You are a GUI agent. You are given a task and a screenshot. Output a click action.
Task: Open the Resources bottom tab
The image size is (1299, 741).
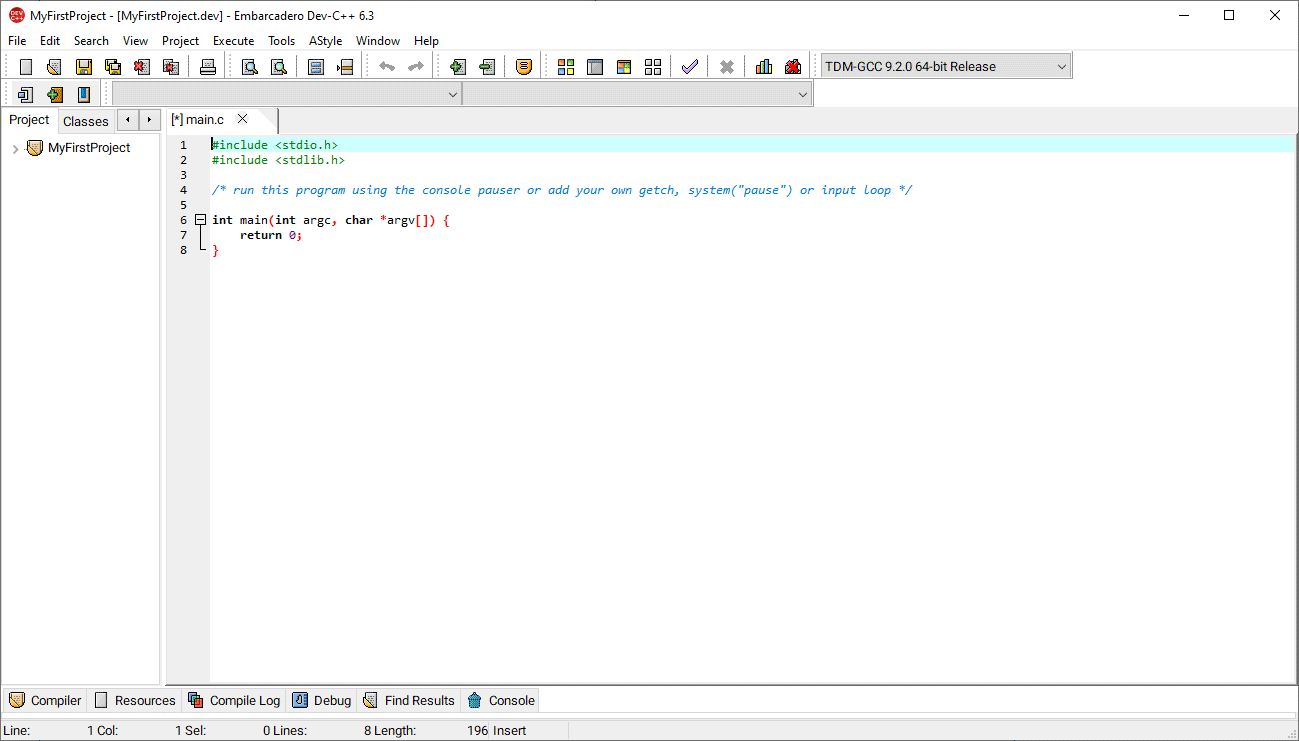click(x=134, y=700)
